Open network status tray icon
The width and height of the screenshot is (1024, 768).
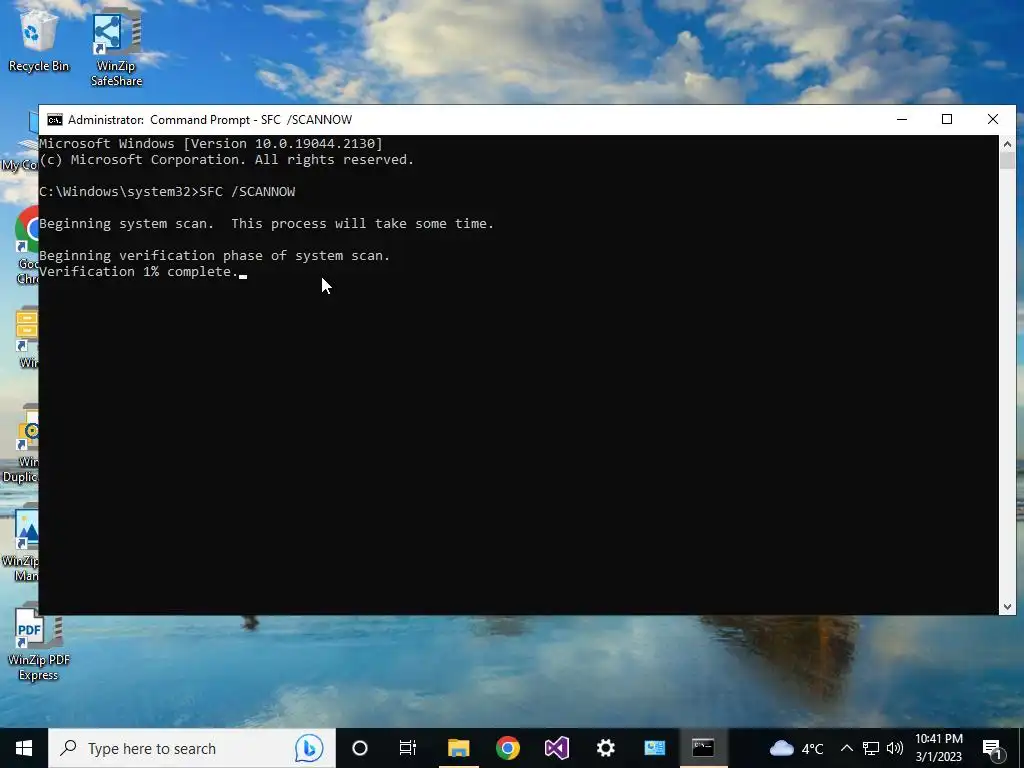871,748
